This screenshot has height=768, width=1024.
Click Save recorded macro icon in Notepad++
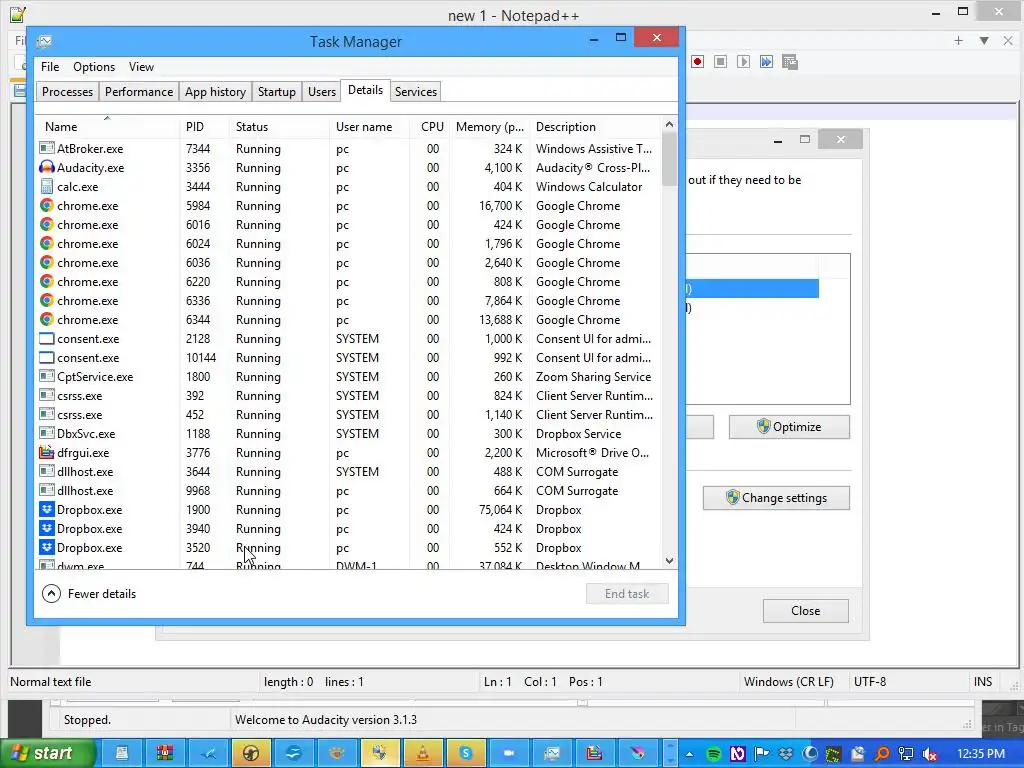[x=790, y=61]
